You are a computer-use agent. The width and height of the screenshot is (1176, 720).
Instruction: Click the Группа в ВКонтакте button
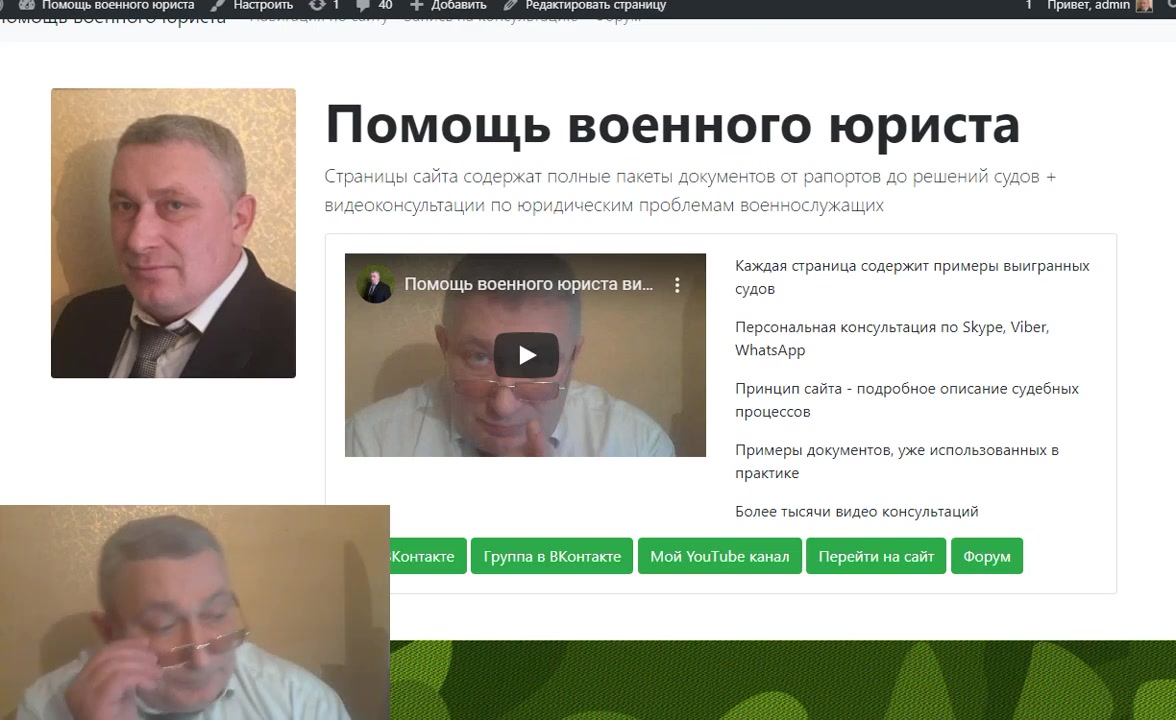(x=552, y=556)
